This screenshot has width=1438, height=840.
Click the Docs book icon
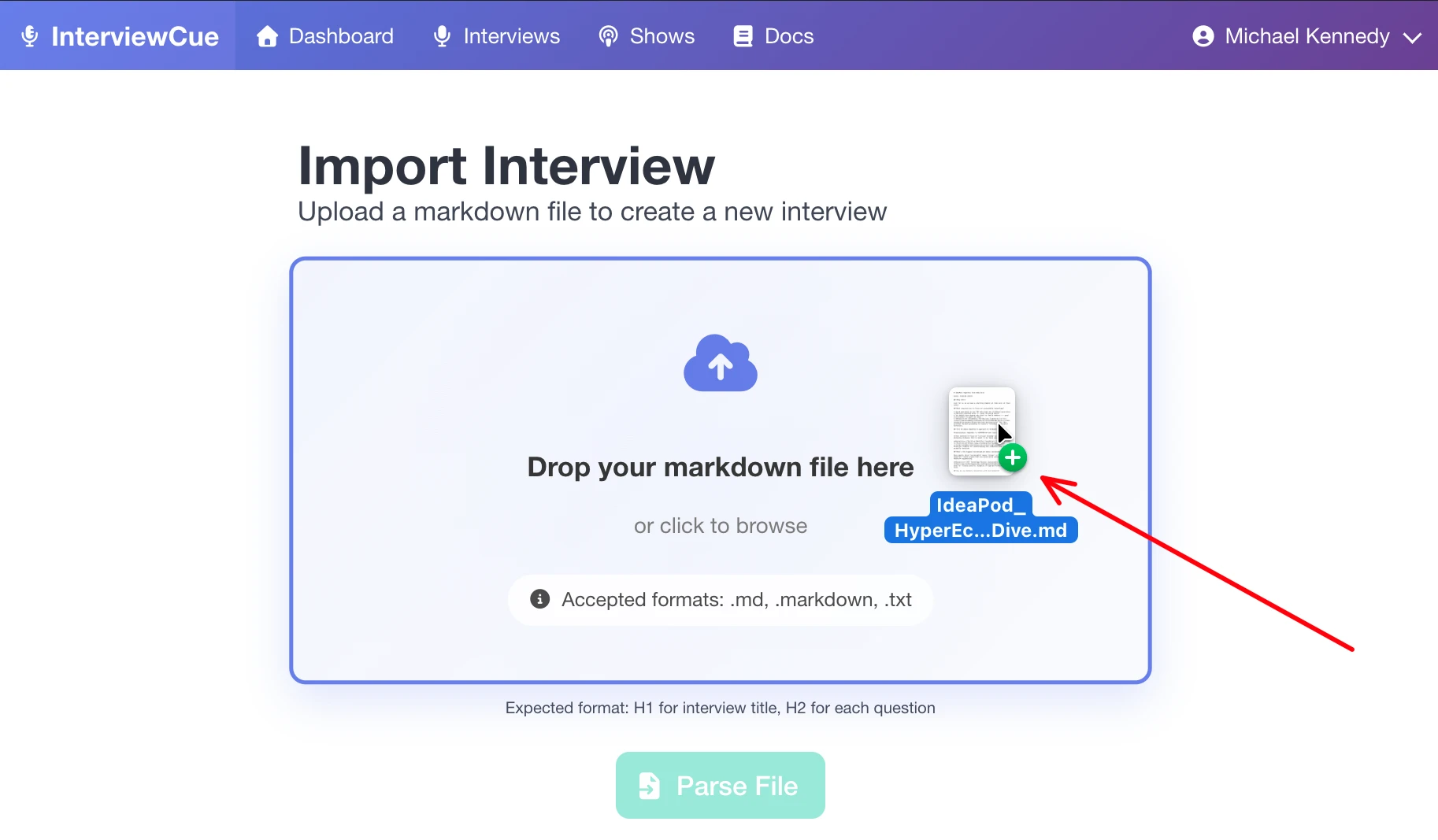(x=743, y=36)
